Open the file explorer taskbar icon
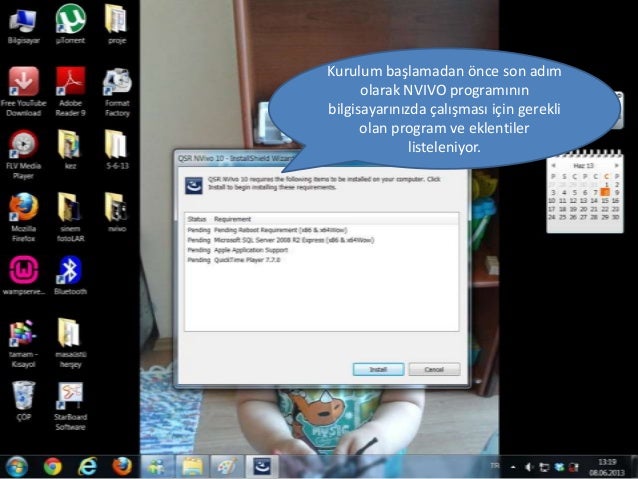 pyautogui.click(x=192, y=466)
